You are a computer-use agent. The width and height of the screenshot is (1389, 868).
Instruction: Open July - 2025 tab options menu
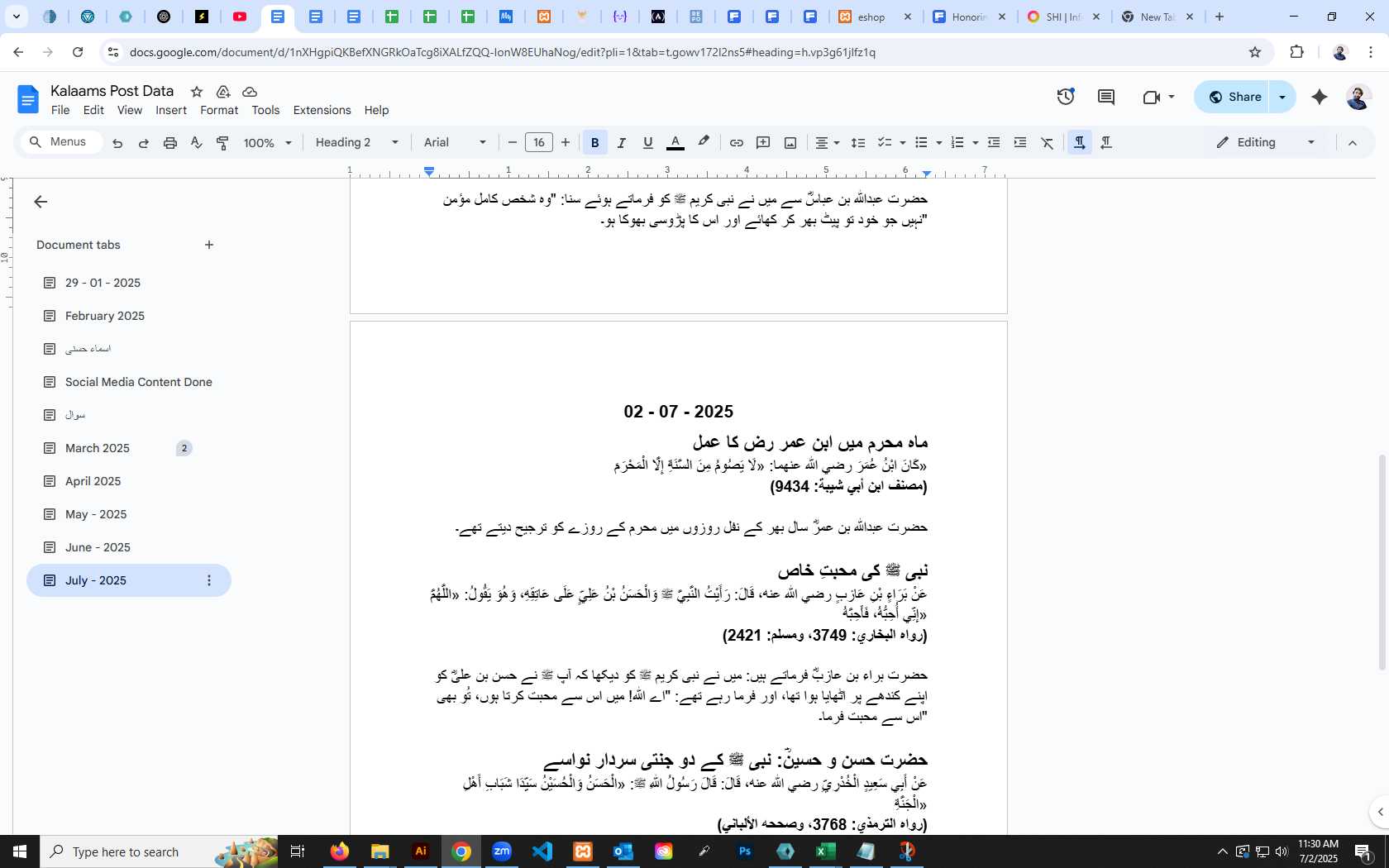(x=209, y=580)
